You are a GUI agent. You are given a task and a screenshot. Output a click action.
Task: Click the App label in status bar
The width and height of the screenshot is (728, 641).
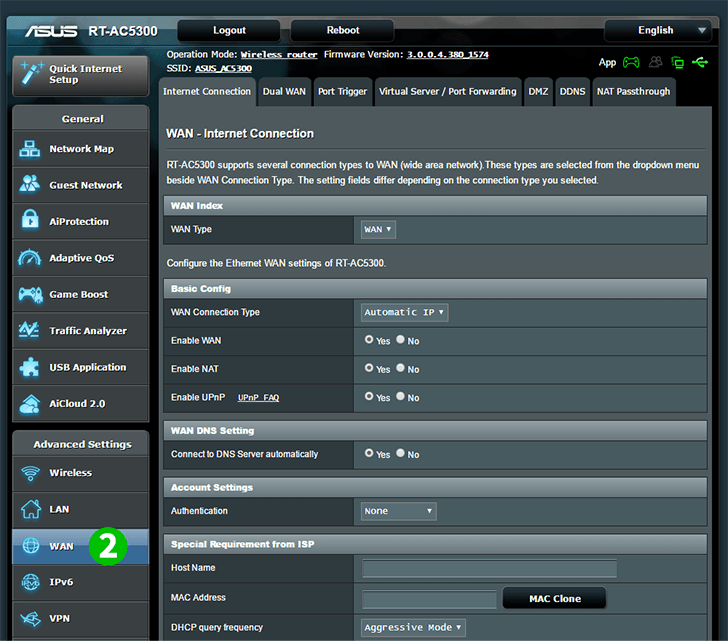coord(607,63)
